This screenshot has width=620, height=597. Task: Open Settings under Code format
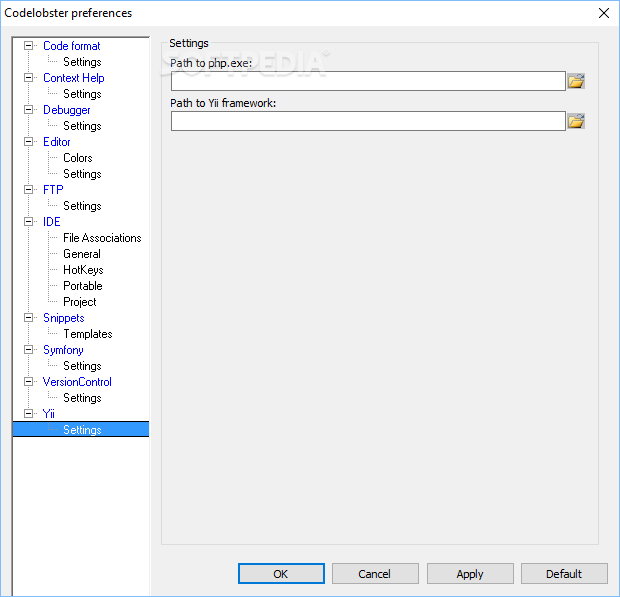pos(82,62)
